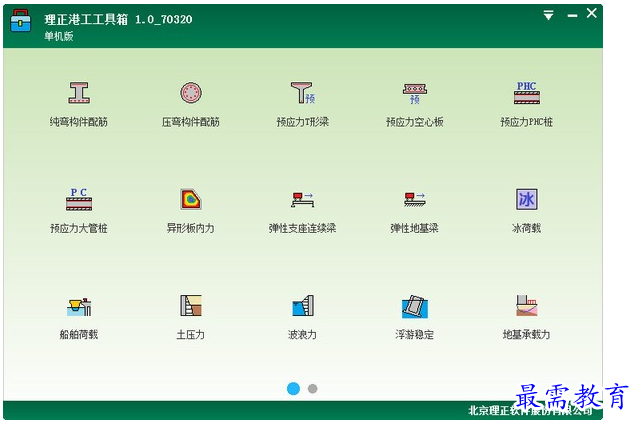Launch the 地基承载力 bearing capacity icon
Screen dimensions: 637x428
coord(526,306)
